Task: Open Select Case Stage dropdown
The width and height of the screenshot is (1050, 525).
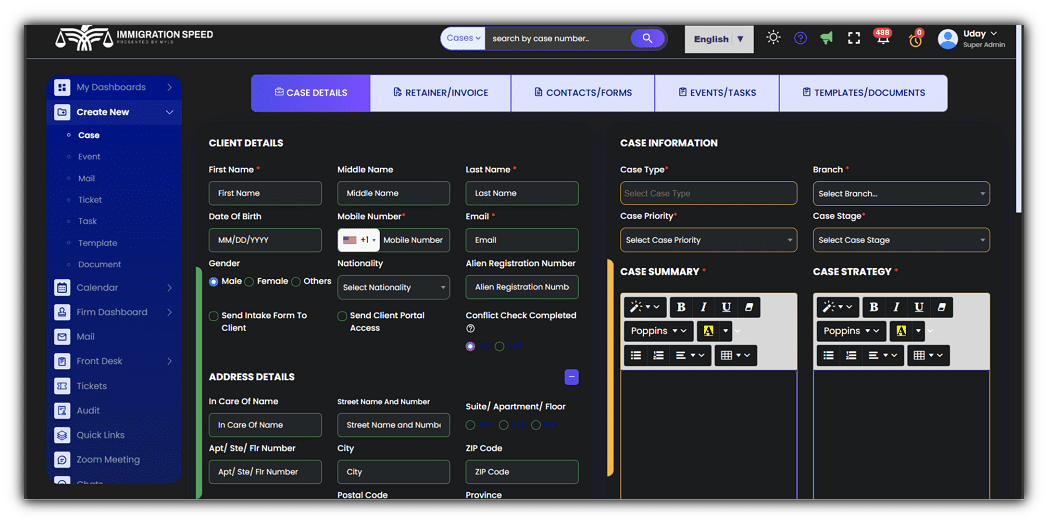Action: [x=901, y=240]
